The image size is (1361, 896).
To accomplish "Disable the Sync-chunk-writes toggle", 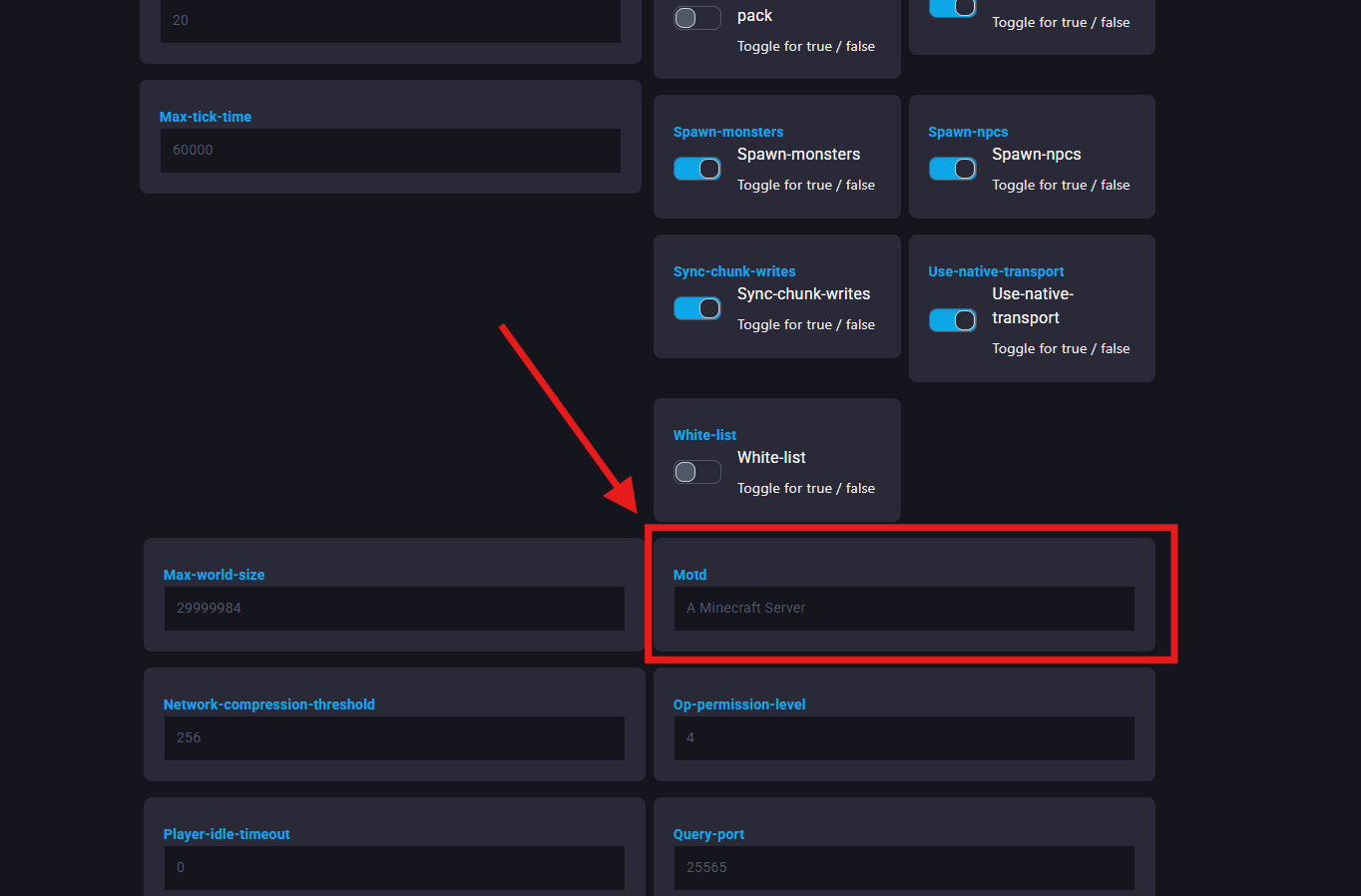I will [x=696, y=308].
